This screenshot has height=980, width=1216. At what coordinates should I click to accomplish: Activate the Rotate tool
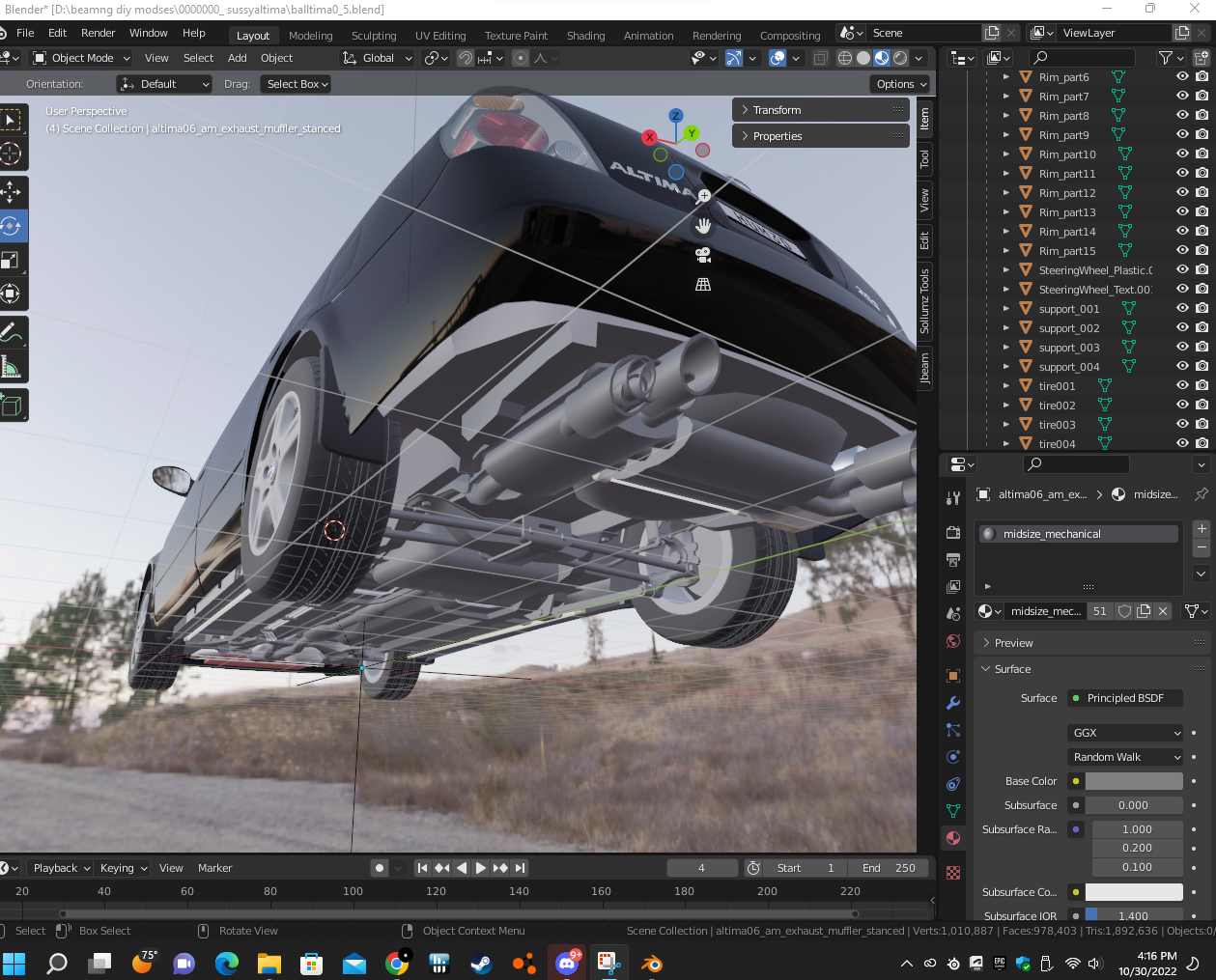(x=11, y=227)
